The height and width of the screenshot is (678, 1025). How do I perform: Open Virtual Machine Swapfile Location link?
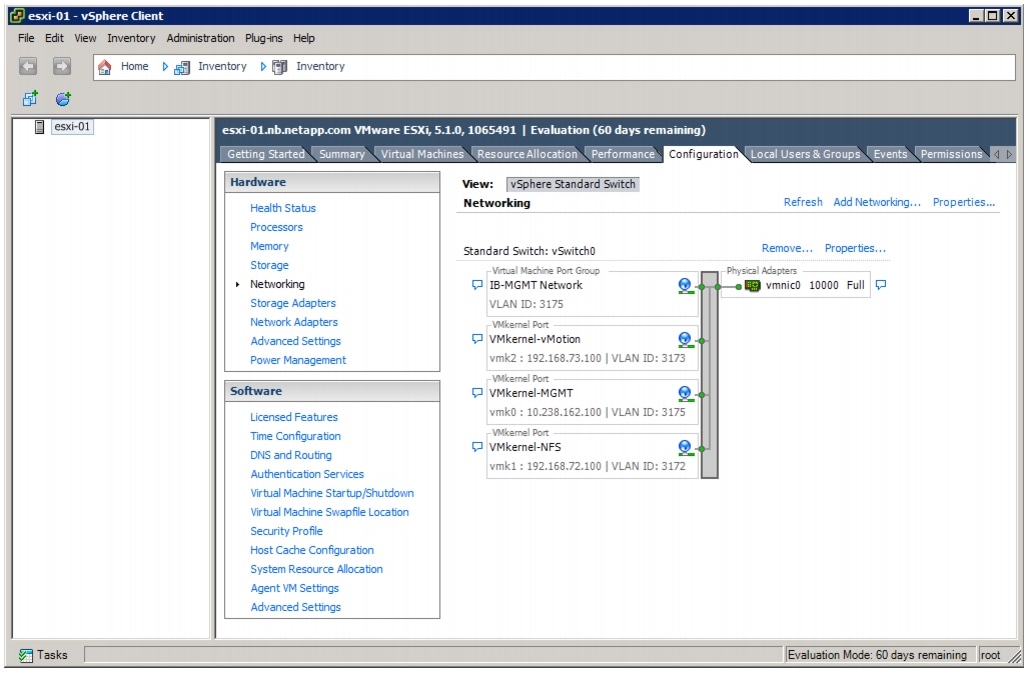pos(329,512)
